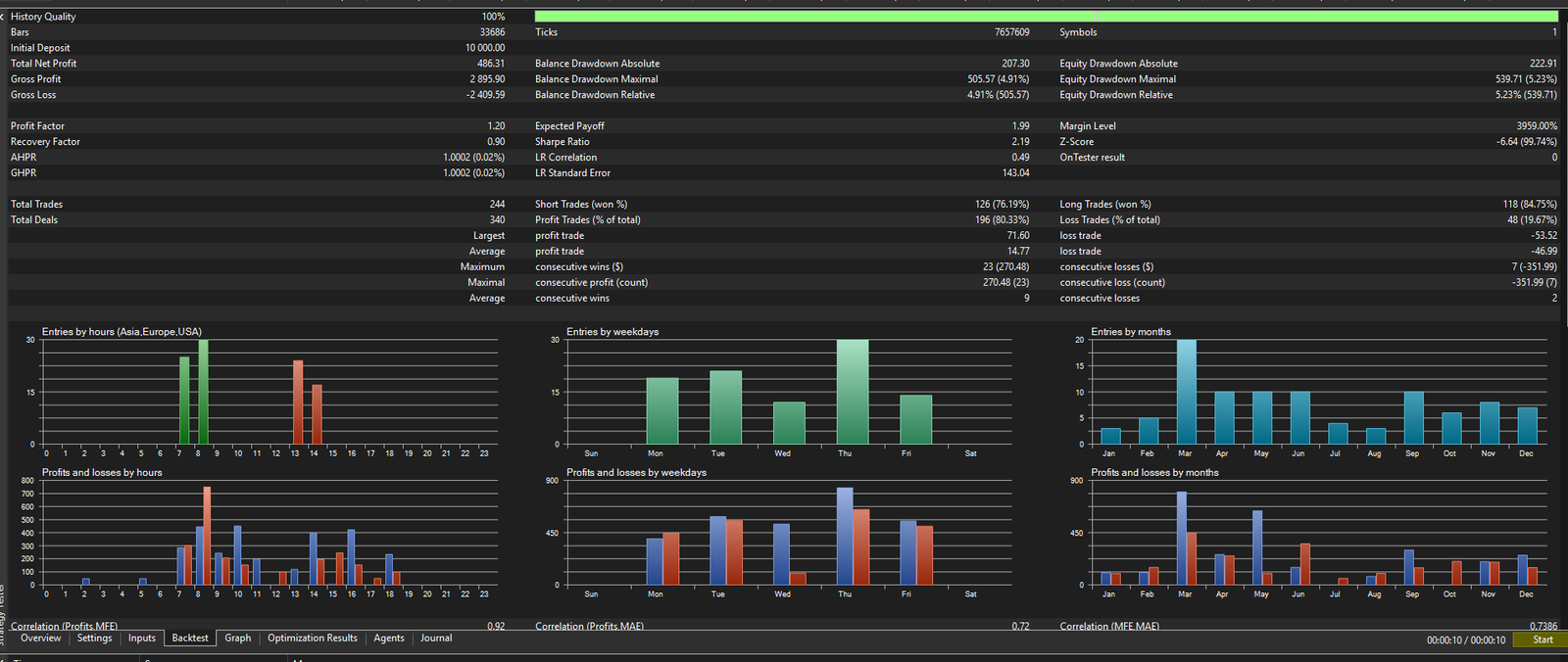Viewport: 1568px width, 662px height.
Task: Click the AHPR label
Action: [x=24, y=158]
